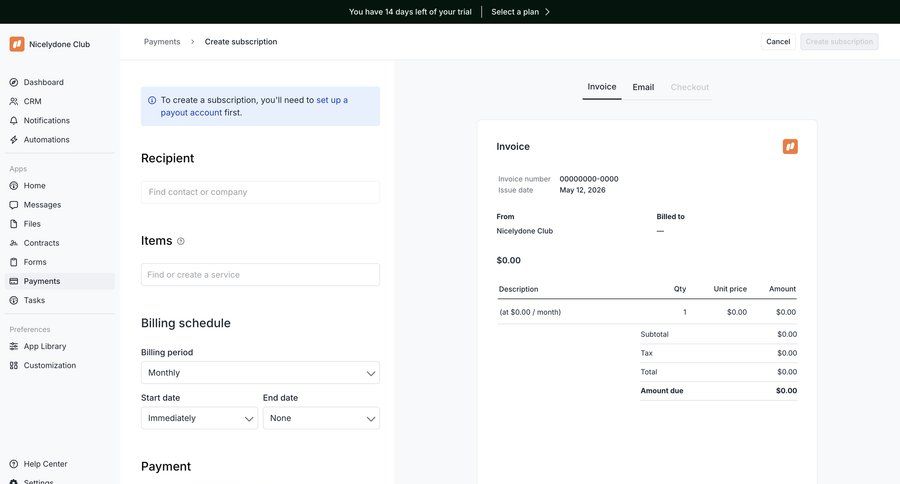Click the CRM people icon
Image resolution: width=900 pixels, height=484 pixels.
coord(14,101)
